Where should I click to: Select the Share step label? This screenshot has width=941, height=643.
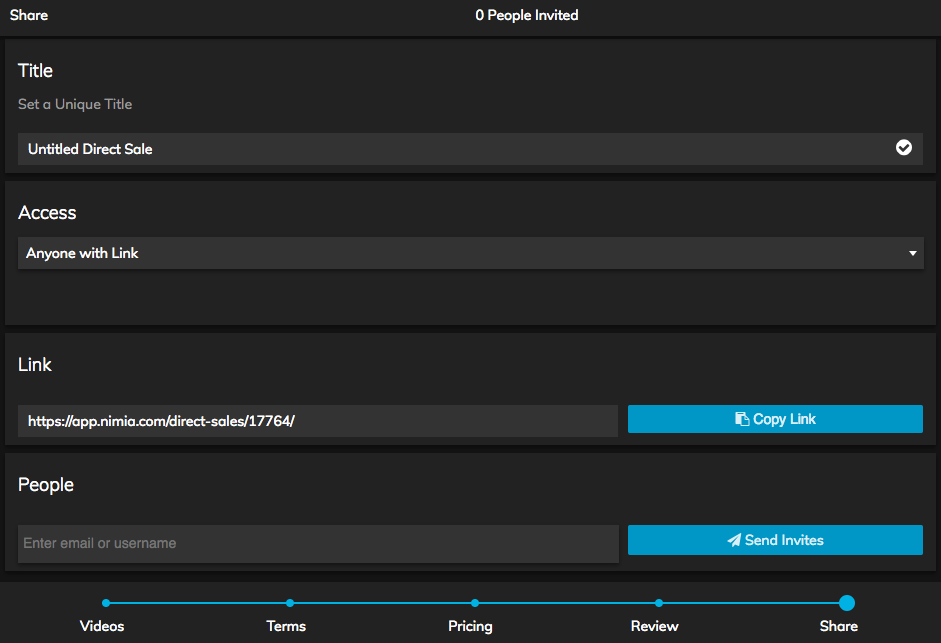pos(838,626)
